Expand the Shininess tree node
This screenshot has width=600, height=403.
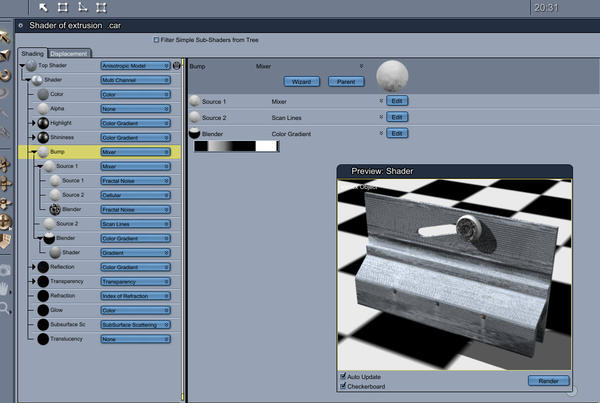(34, 137)
